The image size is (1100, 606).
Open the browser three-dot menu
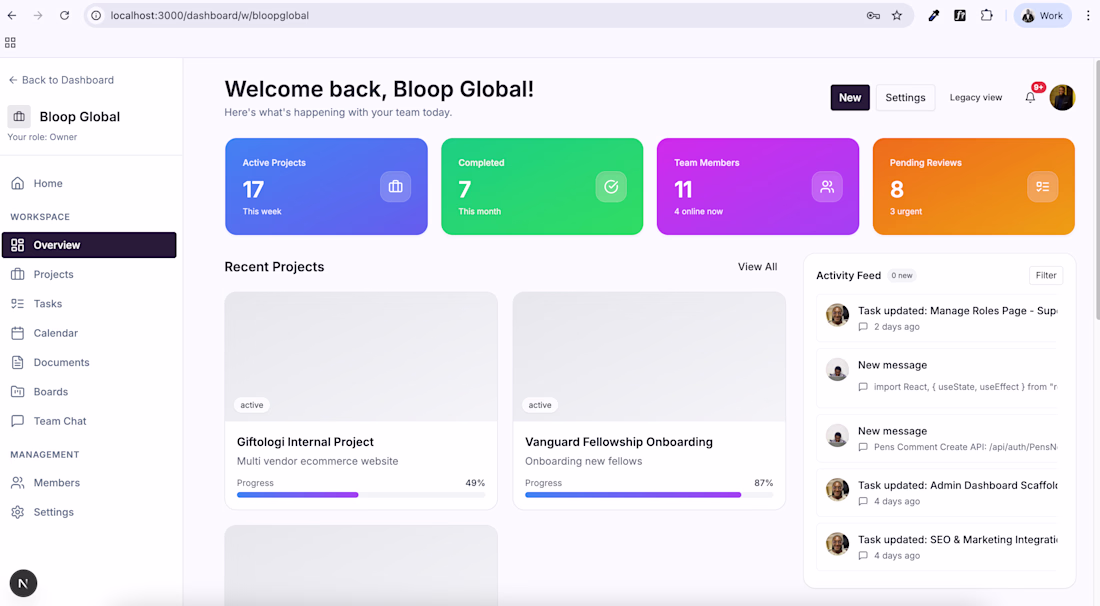[x=1088, y=15]
